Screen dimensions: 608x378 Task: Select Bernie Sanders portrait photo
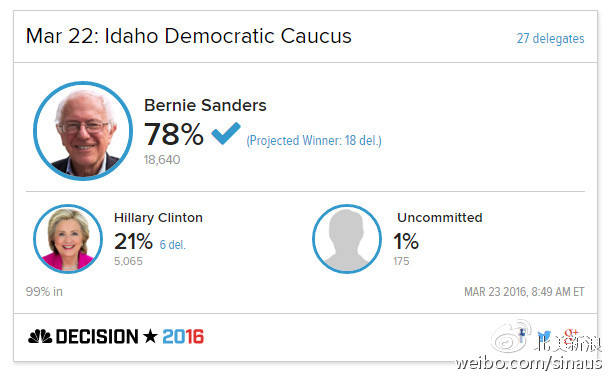point(83,131)
